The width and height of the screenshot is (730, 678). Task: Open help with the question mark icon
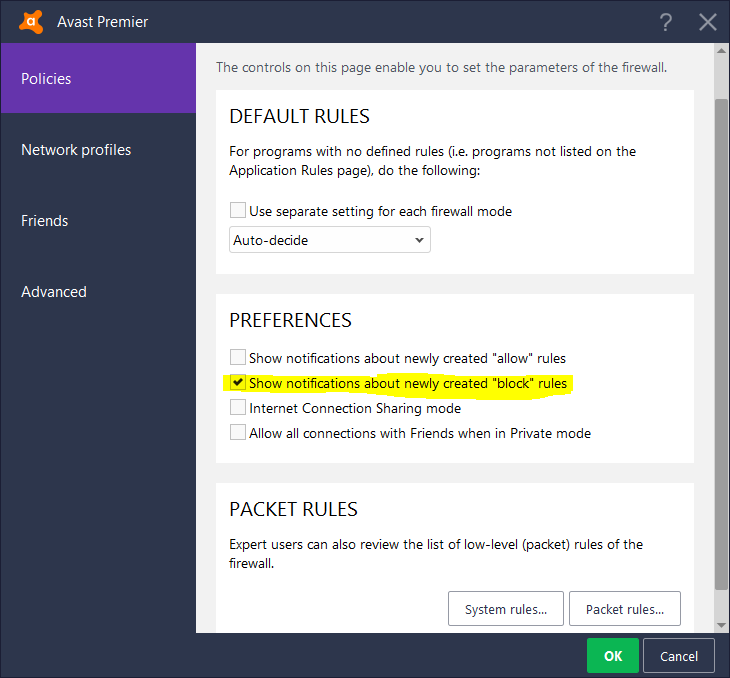click(x=666, y=22)
